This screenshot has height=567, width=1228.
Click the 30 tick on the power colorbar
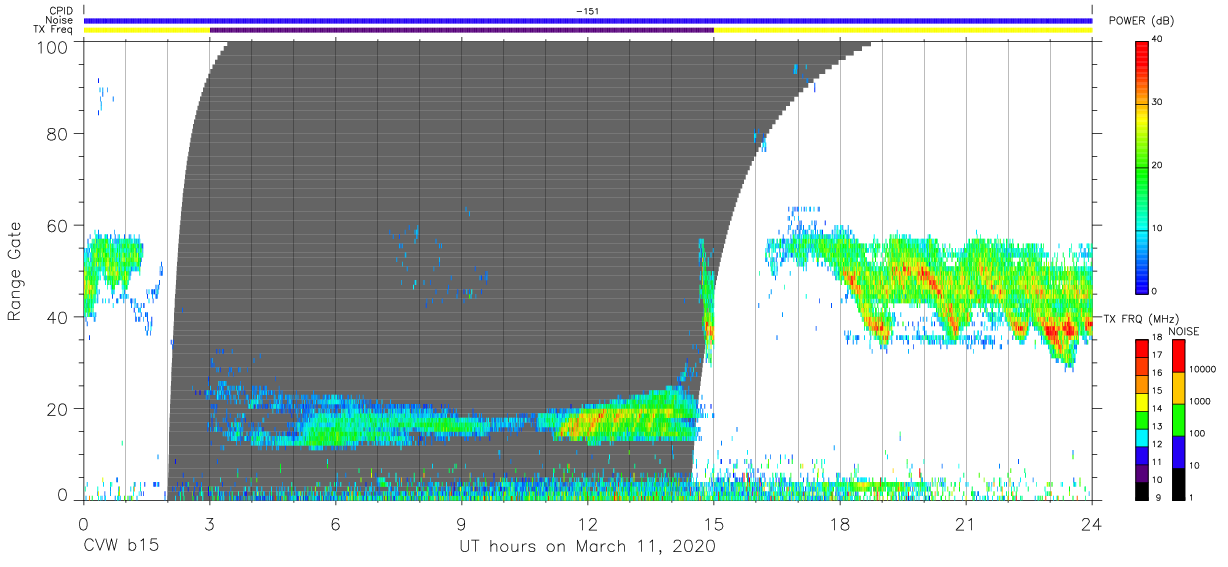tap(1159, 103)
